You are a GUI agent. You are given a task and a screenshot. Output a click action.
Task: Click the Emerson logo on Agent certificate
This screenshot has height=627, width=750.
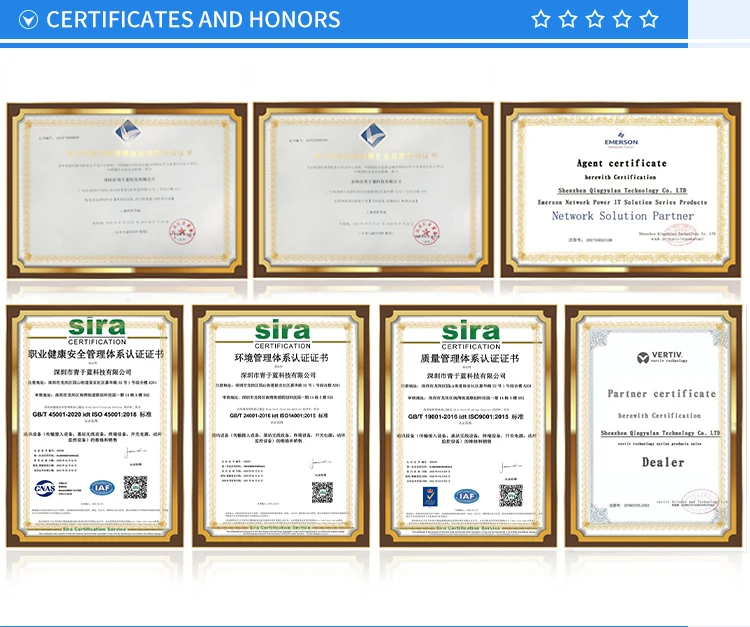tap(620, 139)
